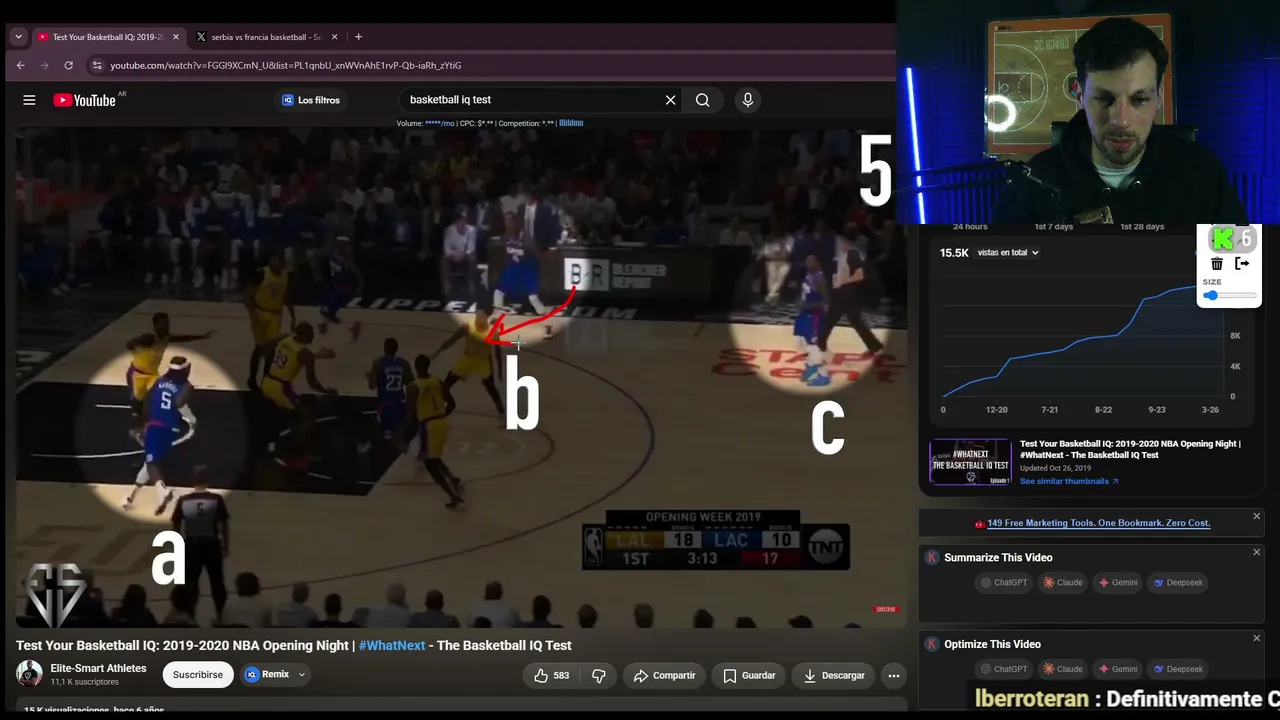
Task: Click the green K logo in overlay
Action: tap(1222, 239)
